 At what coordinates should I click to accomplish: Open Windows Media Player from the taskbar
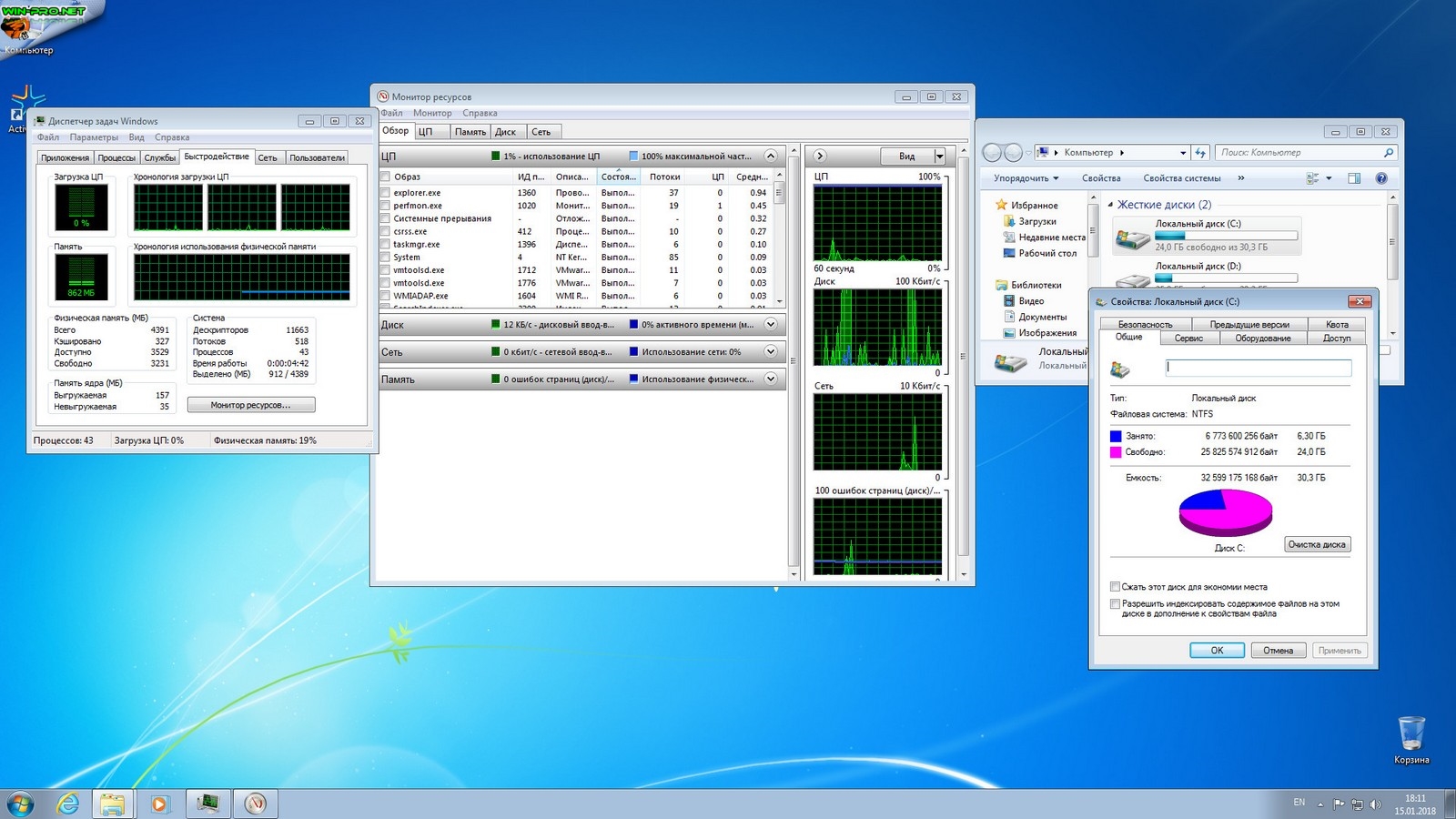coord(159,804)
